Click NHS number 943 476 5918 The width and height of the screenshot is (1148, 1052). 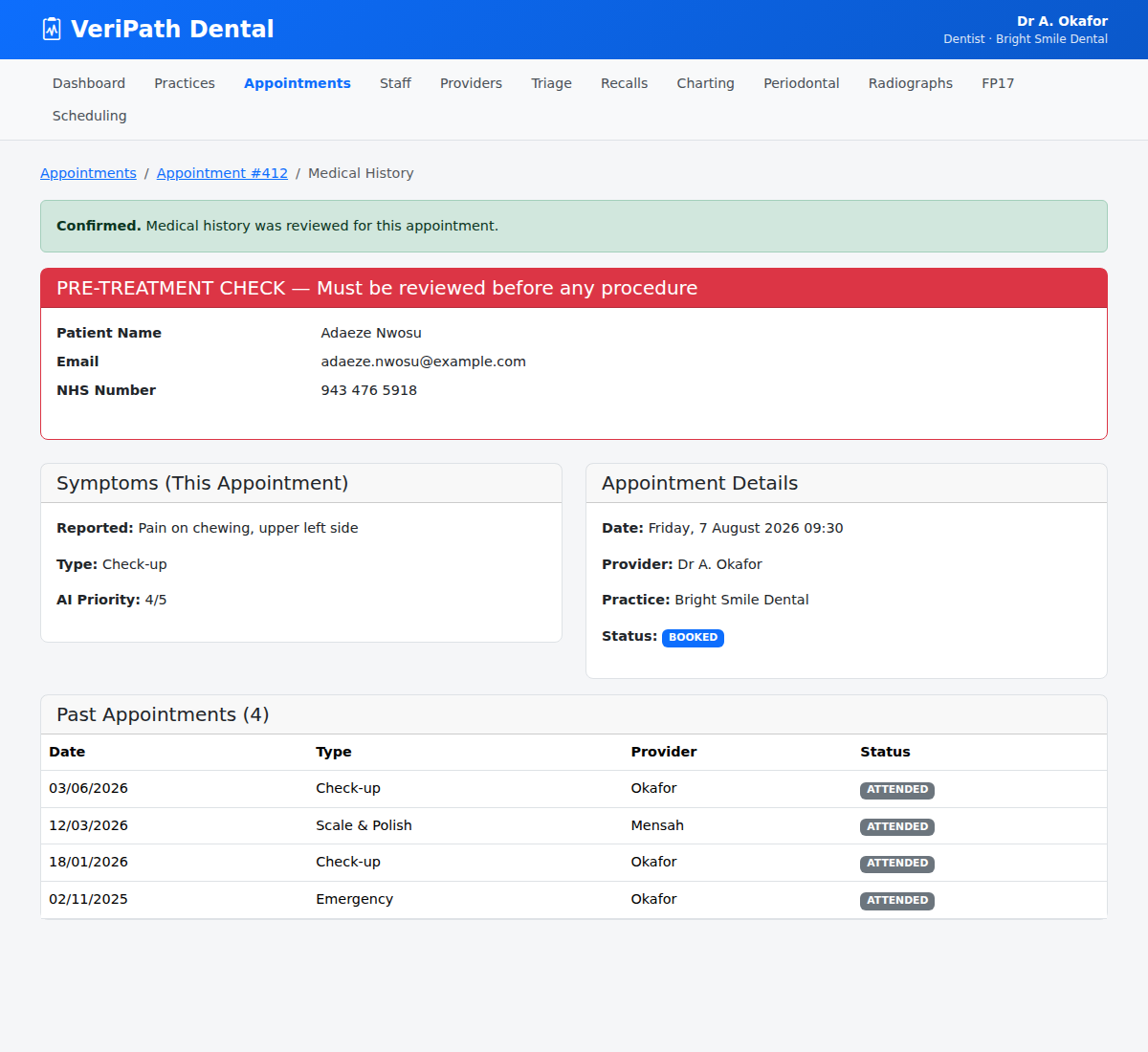pyautogui.click(x=368, y=390)
